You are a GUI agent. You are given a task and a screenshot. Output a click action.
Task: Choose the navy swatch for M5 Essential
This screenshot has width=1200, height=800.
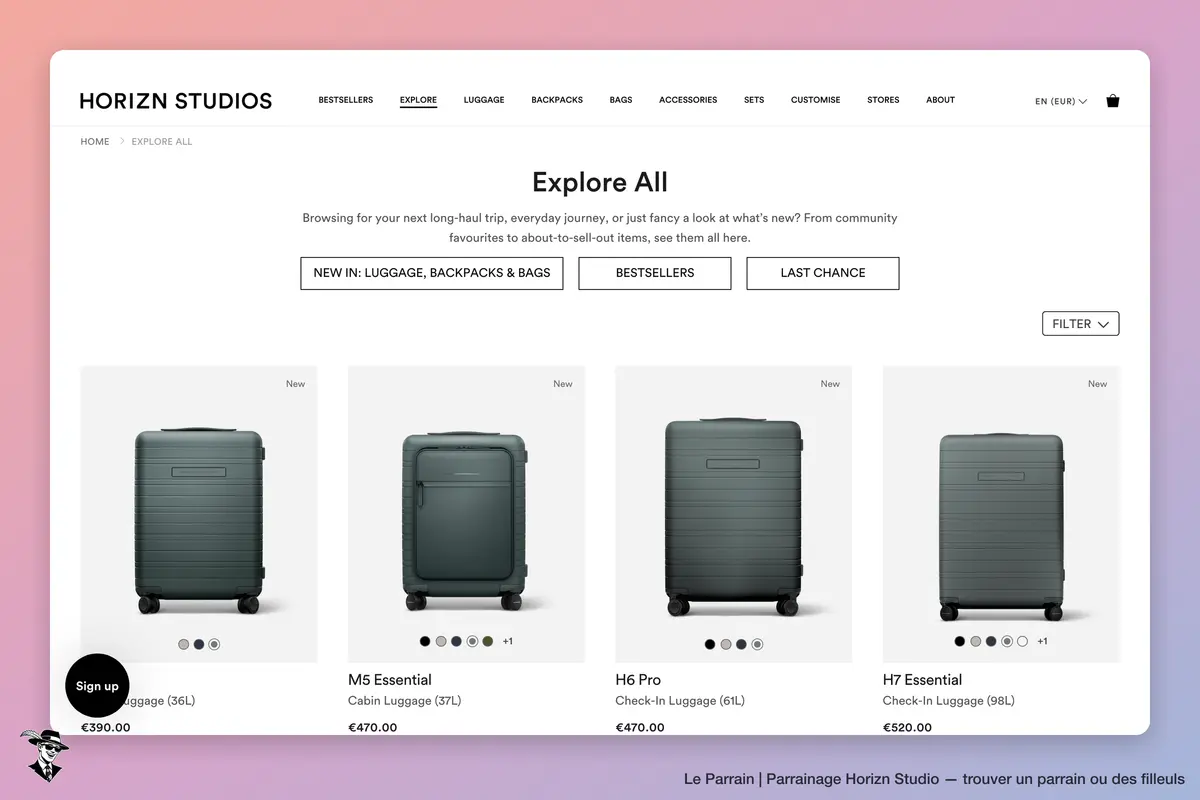pyautogui.click(x=456, y=641)
